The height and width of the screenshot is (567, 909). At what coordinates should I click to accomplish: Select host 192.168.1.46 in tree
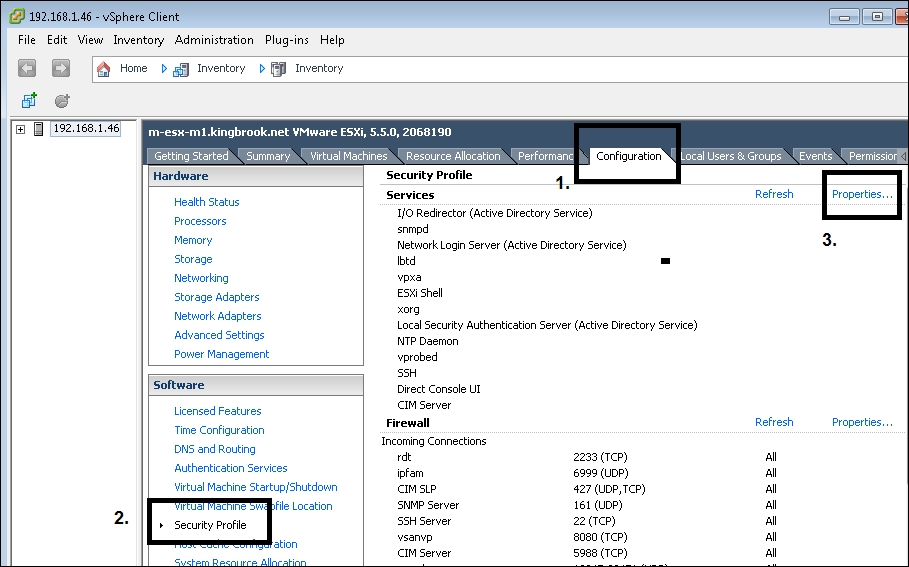click(86, 128)
